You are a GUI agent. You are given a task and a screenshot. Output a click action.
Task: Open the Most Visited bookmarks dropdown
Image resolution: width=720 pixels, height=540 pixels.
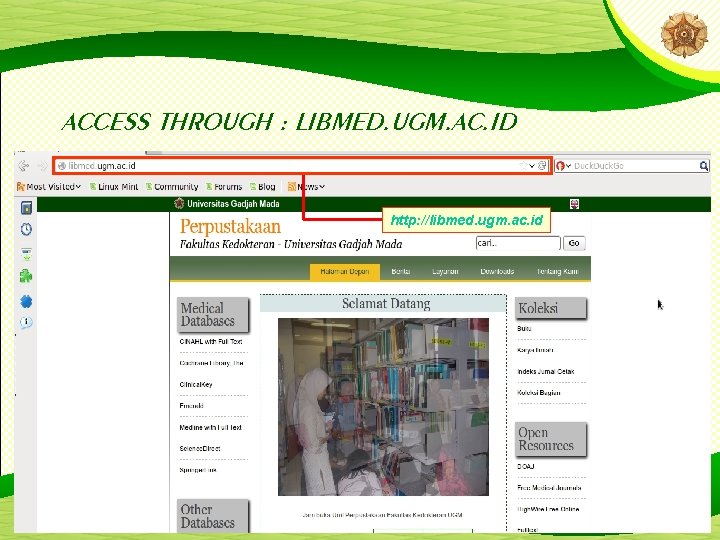tap(49, 186)
